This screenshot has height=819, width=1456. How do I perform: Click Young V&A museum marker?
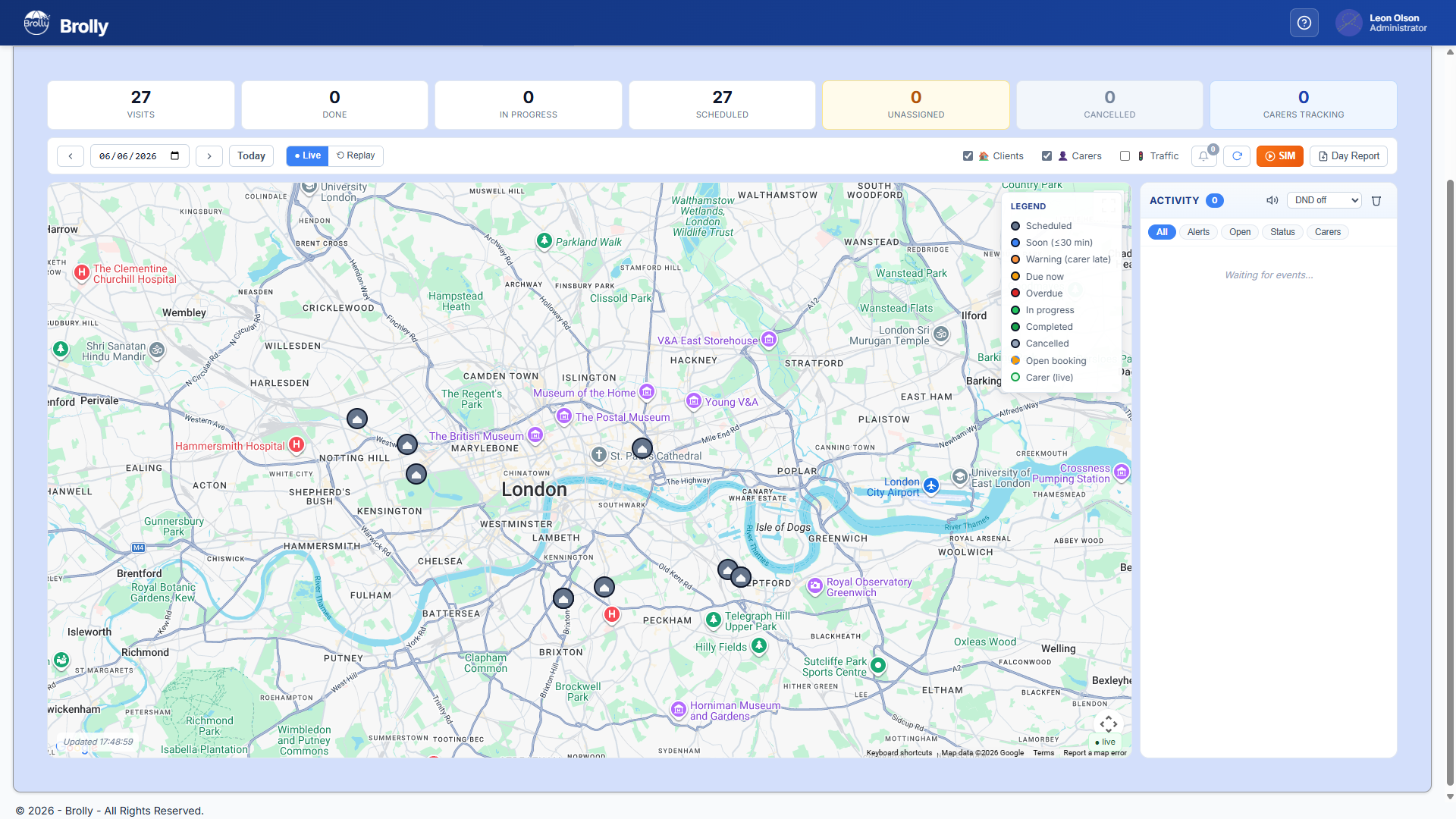click(x=694, y=401)
